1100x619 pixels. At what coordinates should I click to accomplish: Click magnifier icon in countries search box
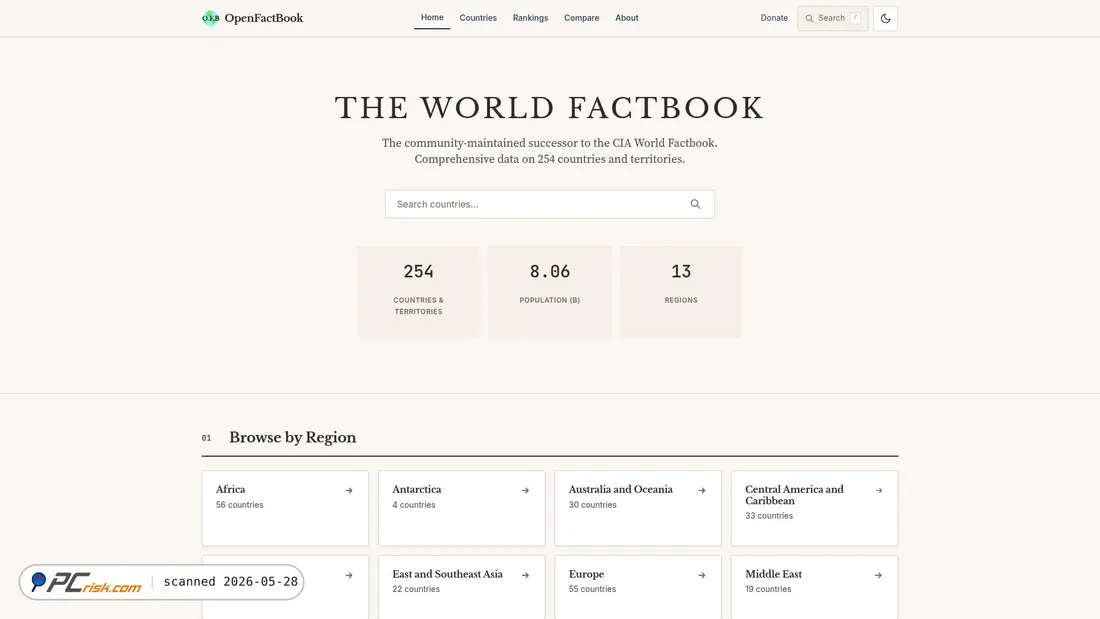(695, 204)
